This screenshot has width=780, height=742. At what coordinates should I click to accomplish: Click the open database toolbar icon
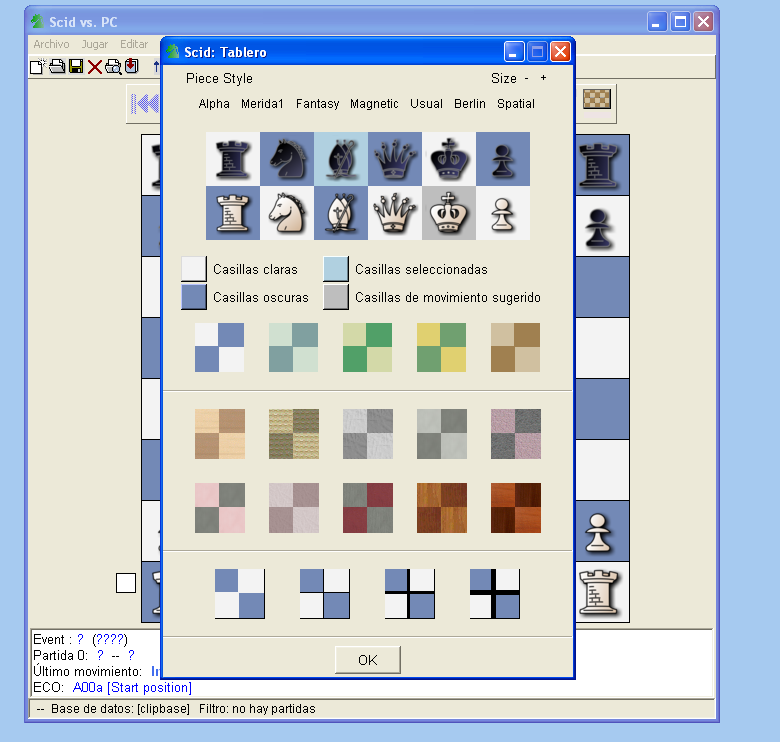[x=57, y=66]
